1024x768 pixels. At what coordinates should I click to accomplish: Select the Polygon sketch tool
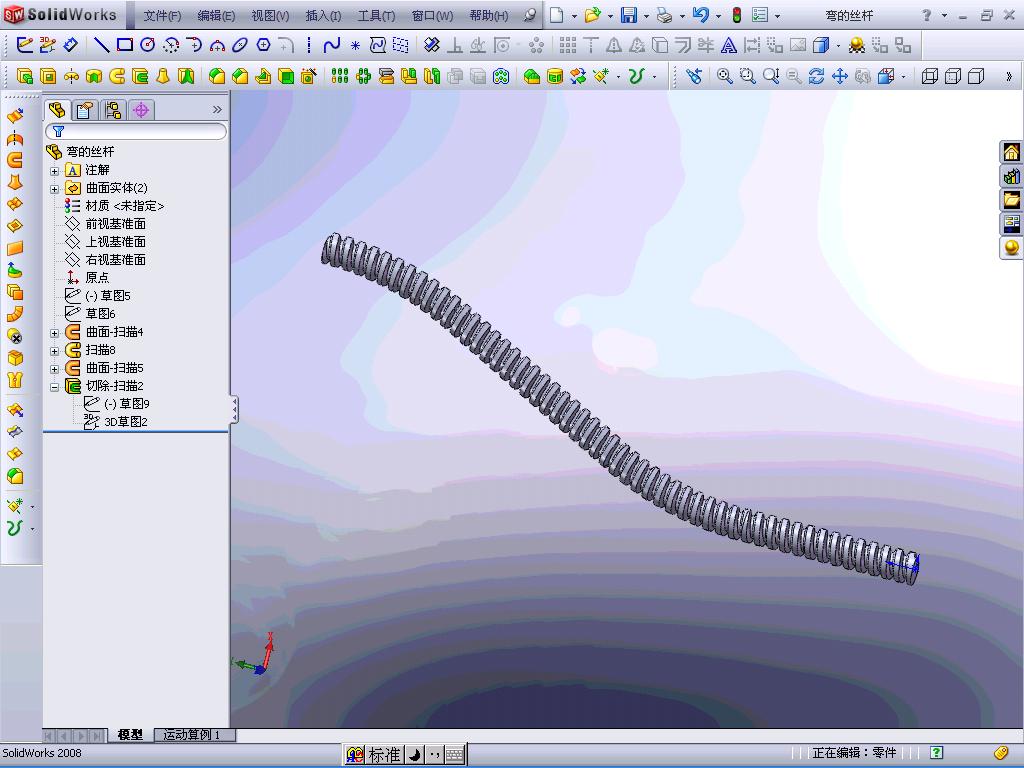[263, 45]
